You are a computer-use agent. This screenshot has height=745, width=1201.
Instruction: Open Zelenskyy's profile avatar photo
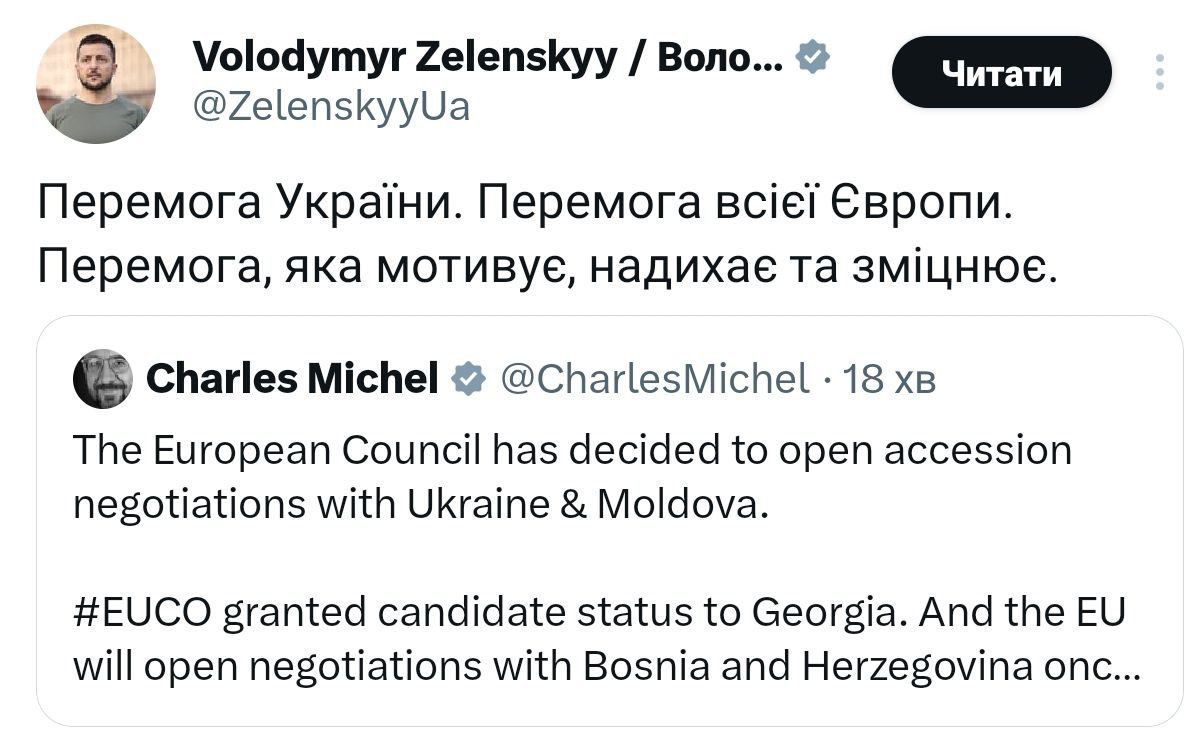(x=95, y=84)
